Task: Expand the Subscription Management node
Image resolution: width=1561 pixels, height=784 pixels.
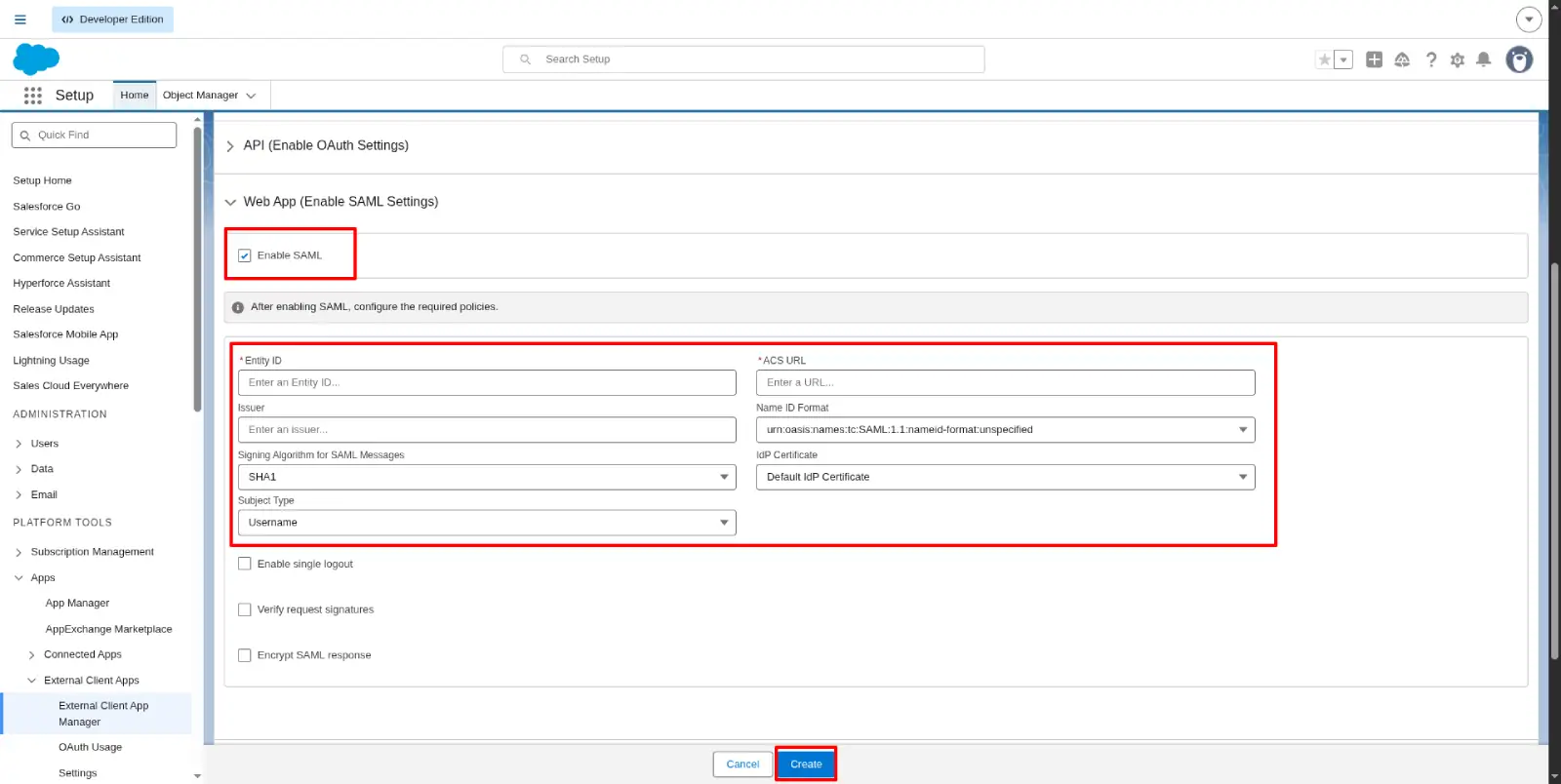Action: point(19,552)
